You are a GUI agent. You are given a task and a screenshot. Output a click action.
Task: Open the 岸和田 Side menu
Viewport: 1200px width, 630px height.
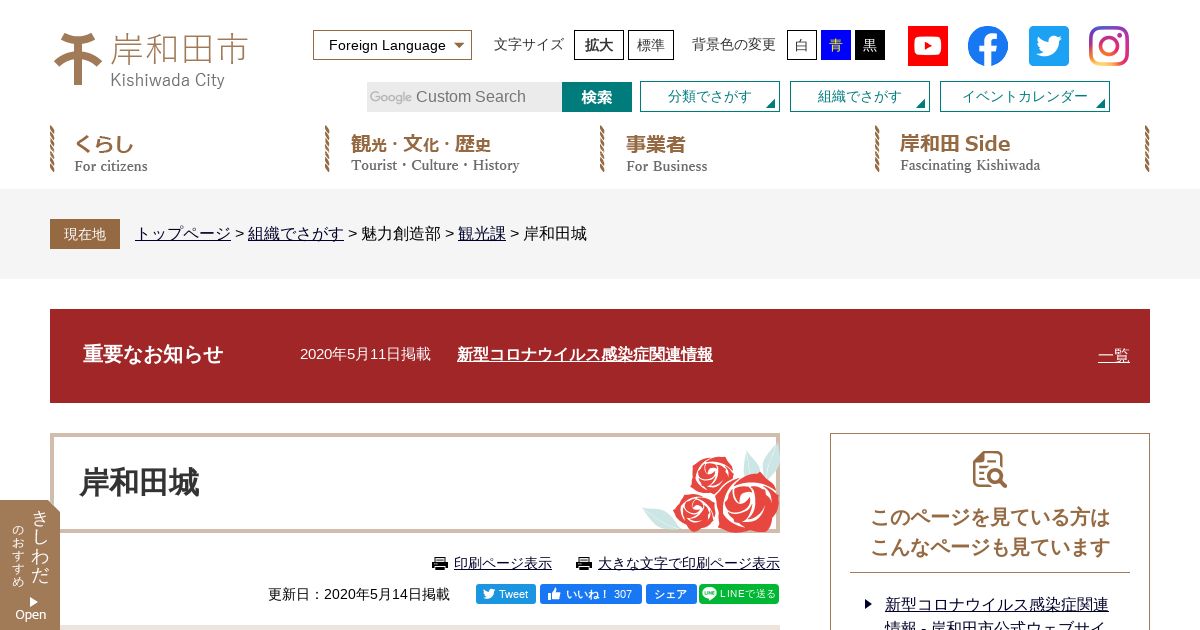click(x=1012, y=150)
